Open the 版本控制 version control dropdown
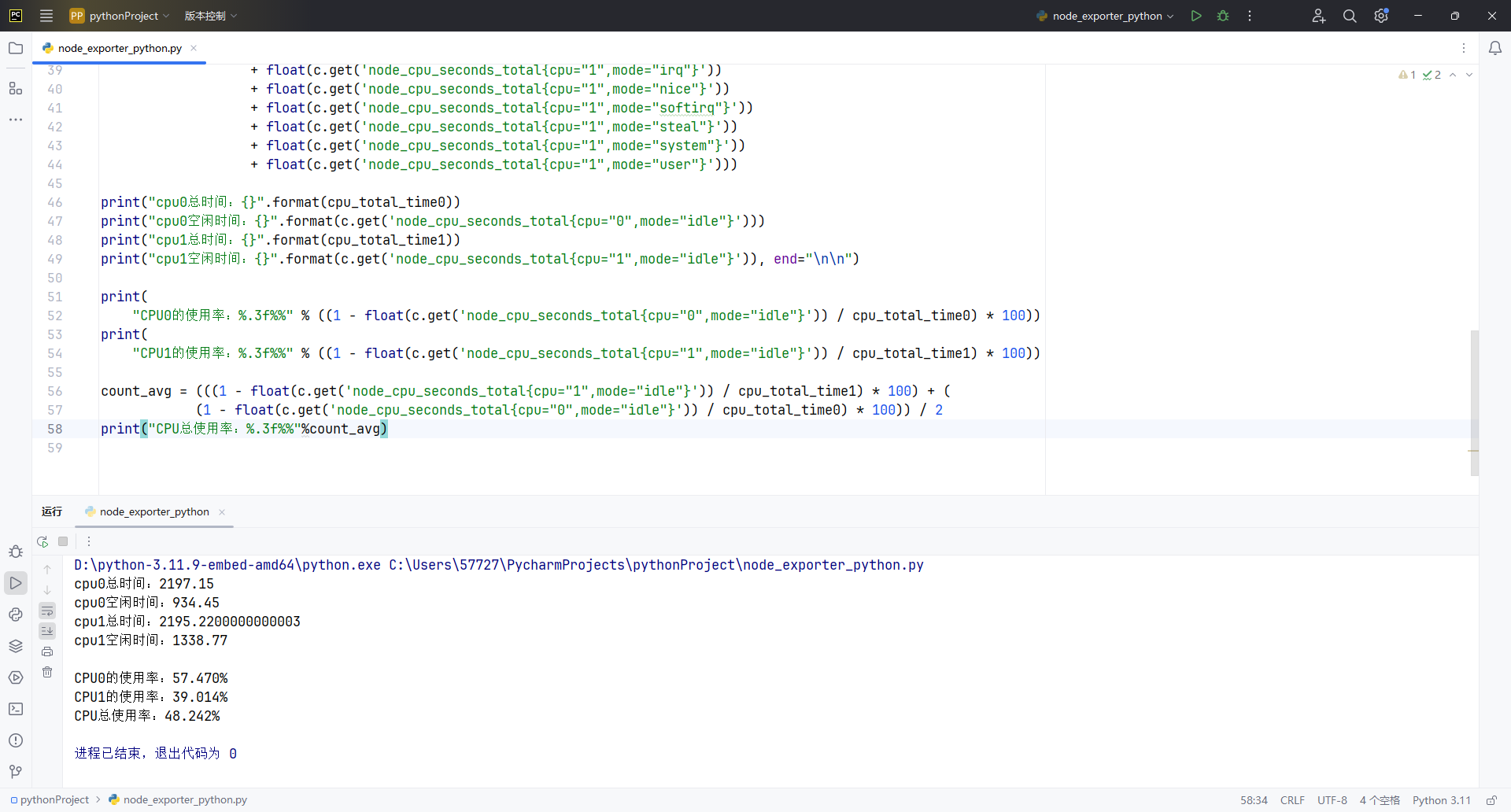 211,16
